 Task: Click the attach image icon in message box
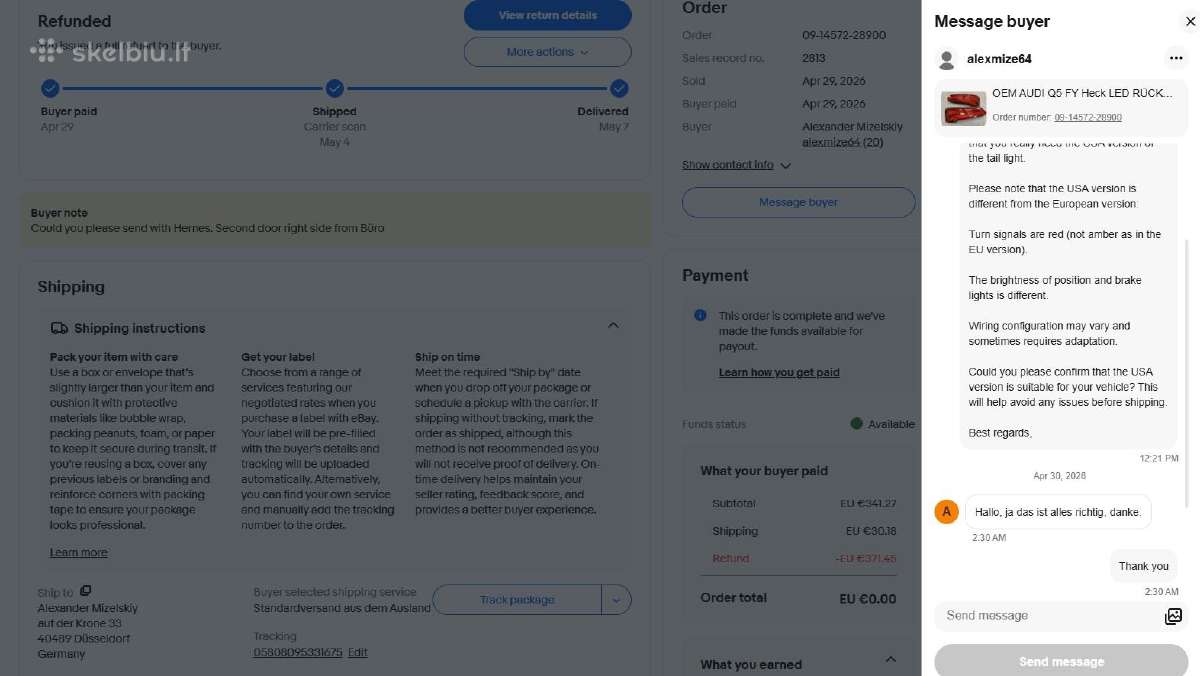(1173, 616)
